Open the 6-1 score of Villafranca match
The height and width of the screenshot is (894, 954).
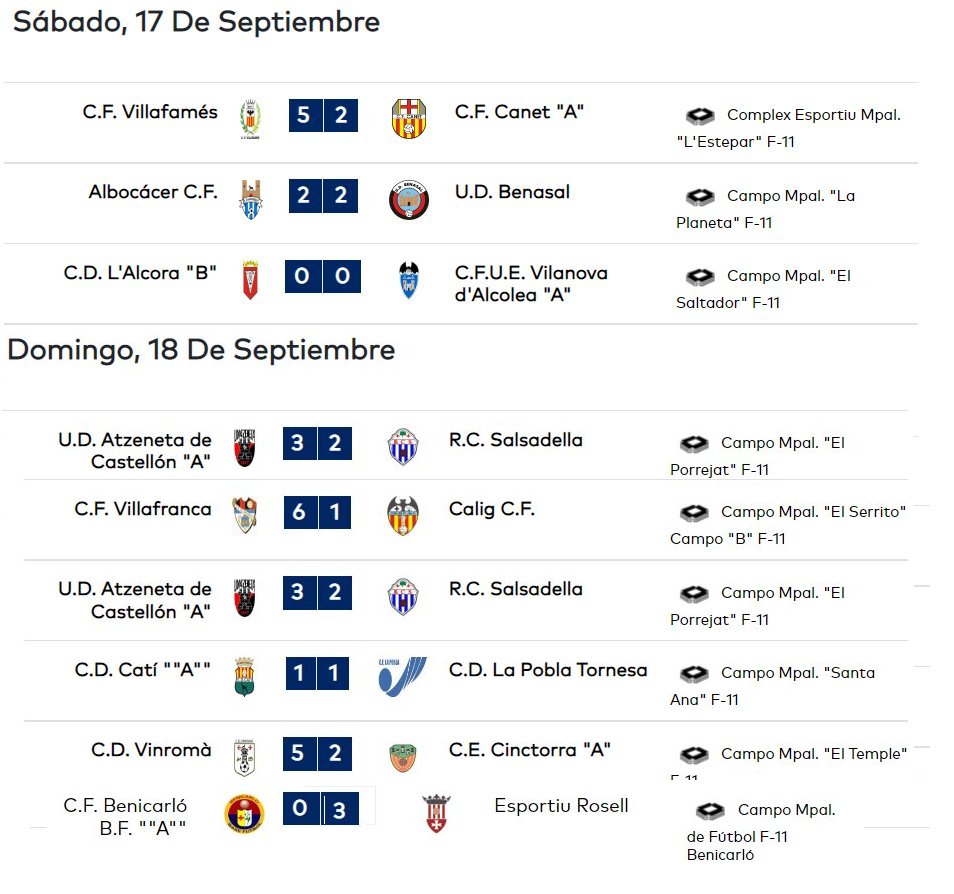[317, 512]
